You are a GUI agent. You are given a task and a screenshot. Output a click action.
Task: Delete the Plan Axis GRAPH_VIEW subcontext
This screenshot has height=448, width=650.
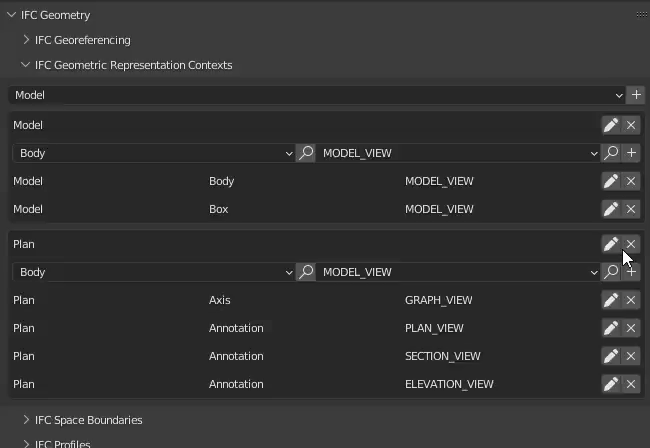631,300
